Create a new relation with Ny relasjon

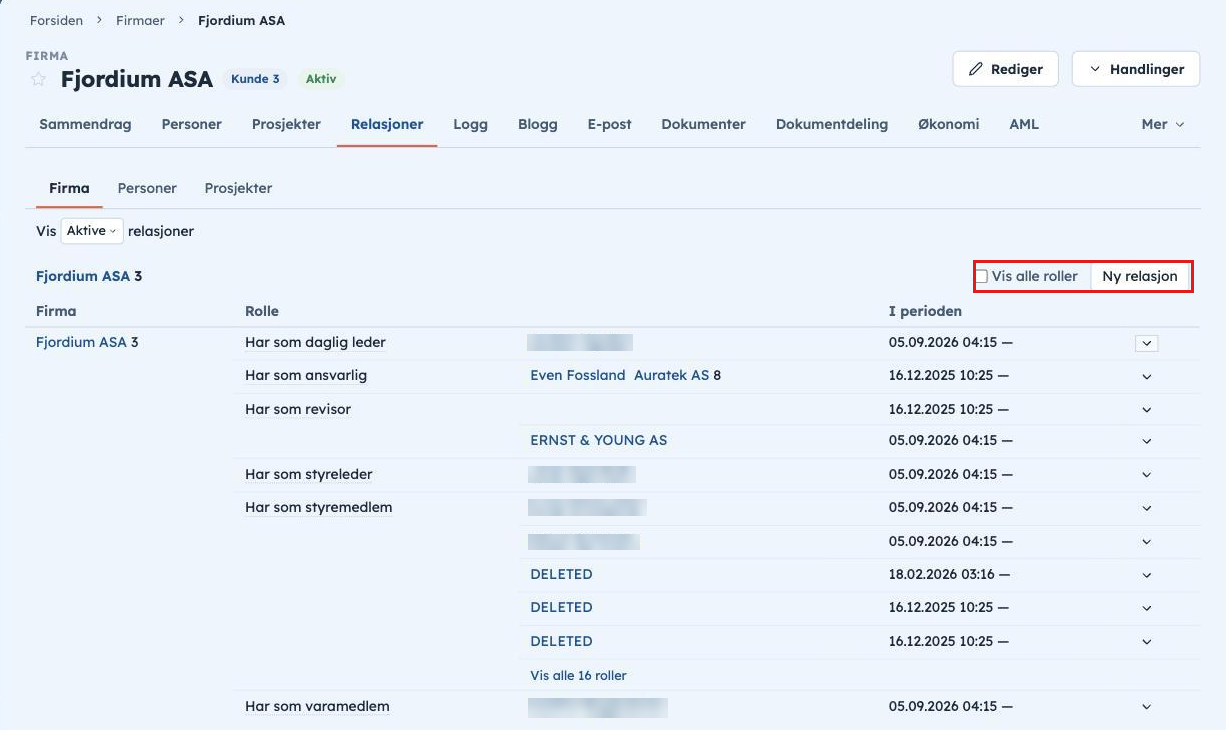[x=1140, y=276]
